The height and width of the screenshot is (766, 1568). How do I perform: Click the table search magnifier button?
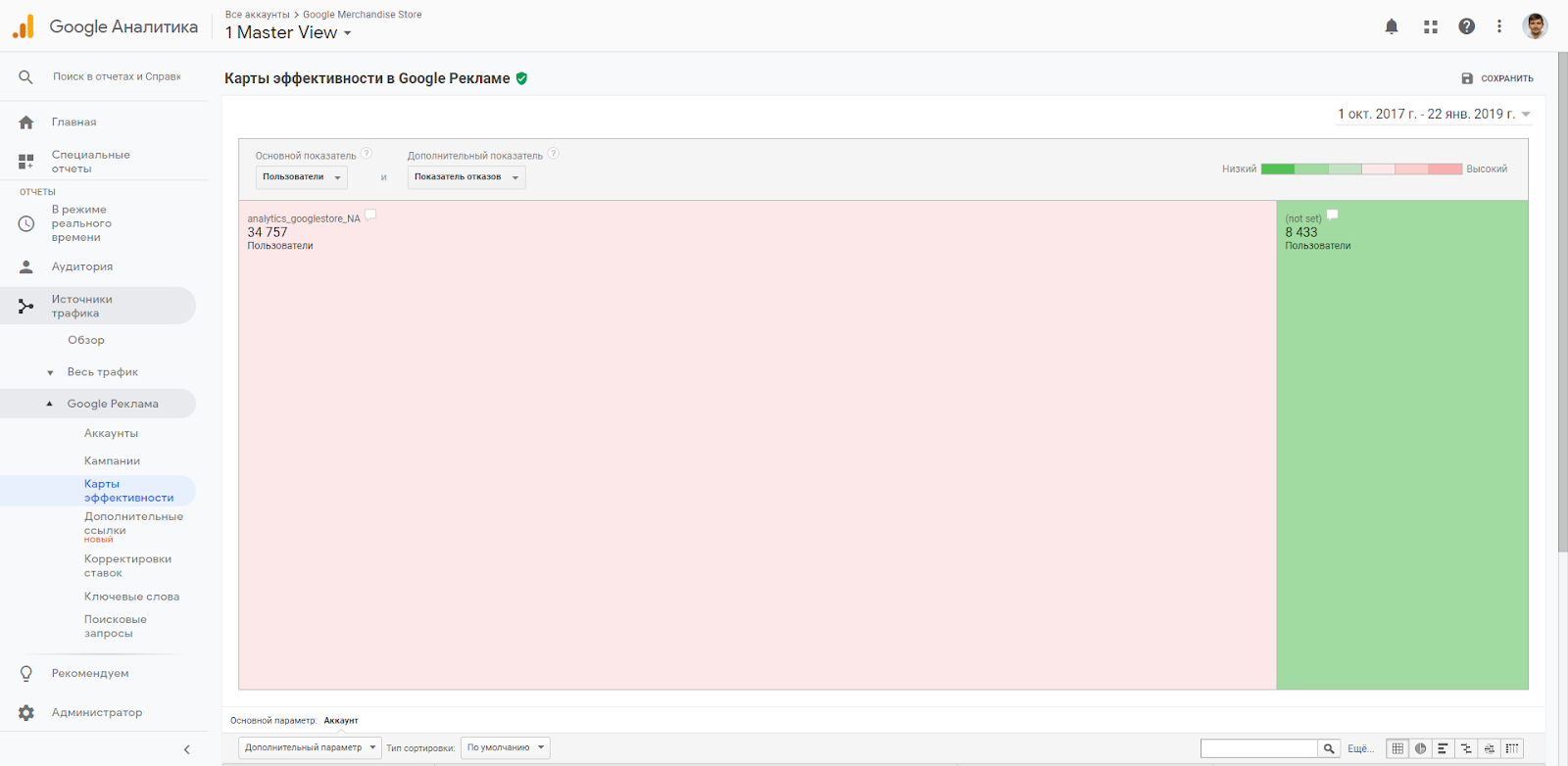(x=1329, y=748)
